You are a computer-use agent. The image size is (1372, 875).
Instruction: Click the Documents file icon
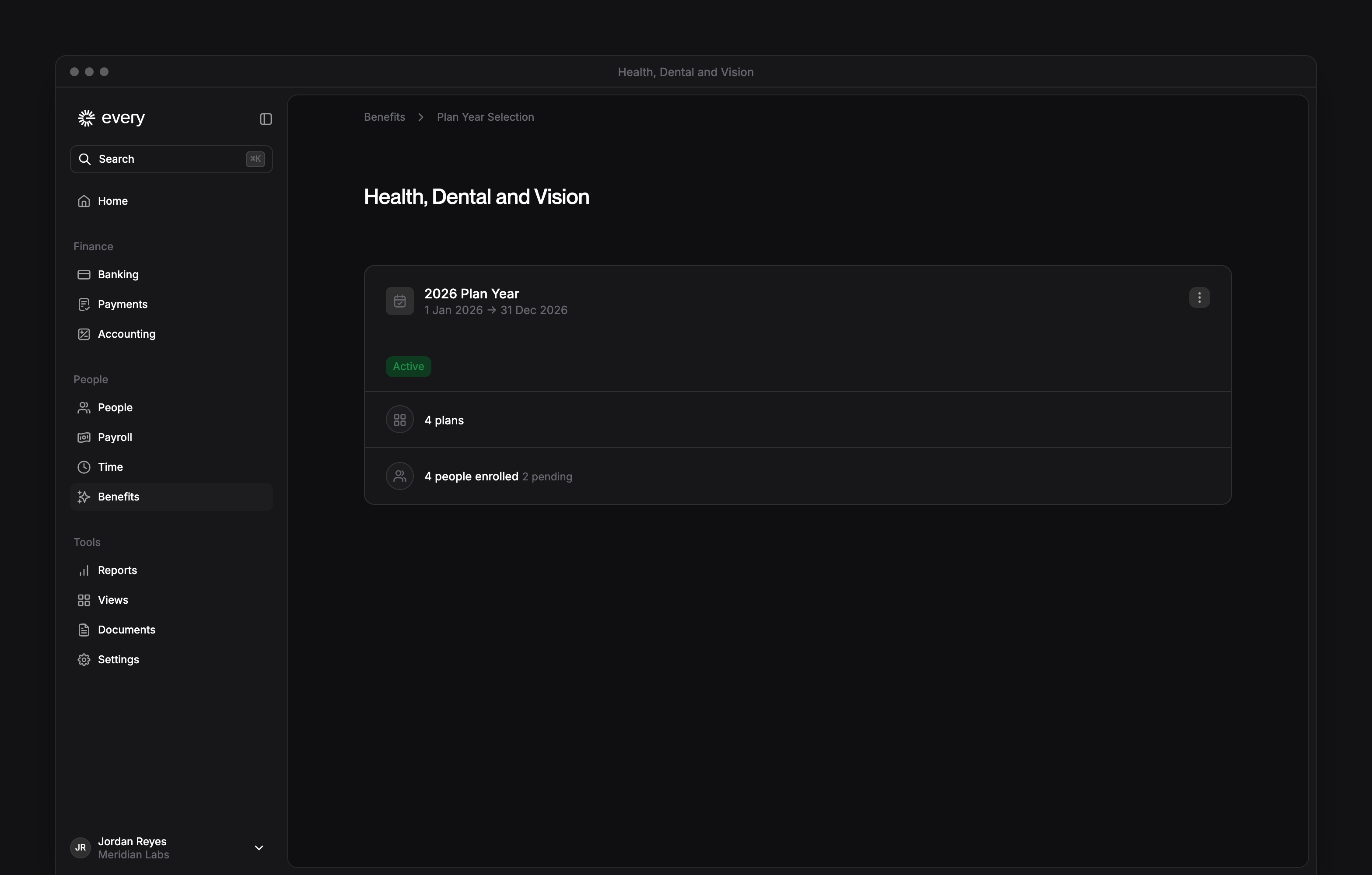[x=84, y=630]
